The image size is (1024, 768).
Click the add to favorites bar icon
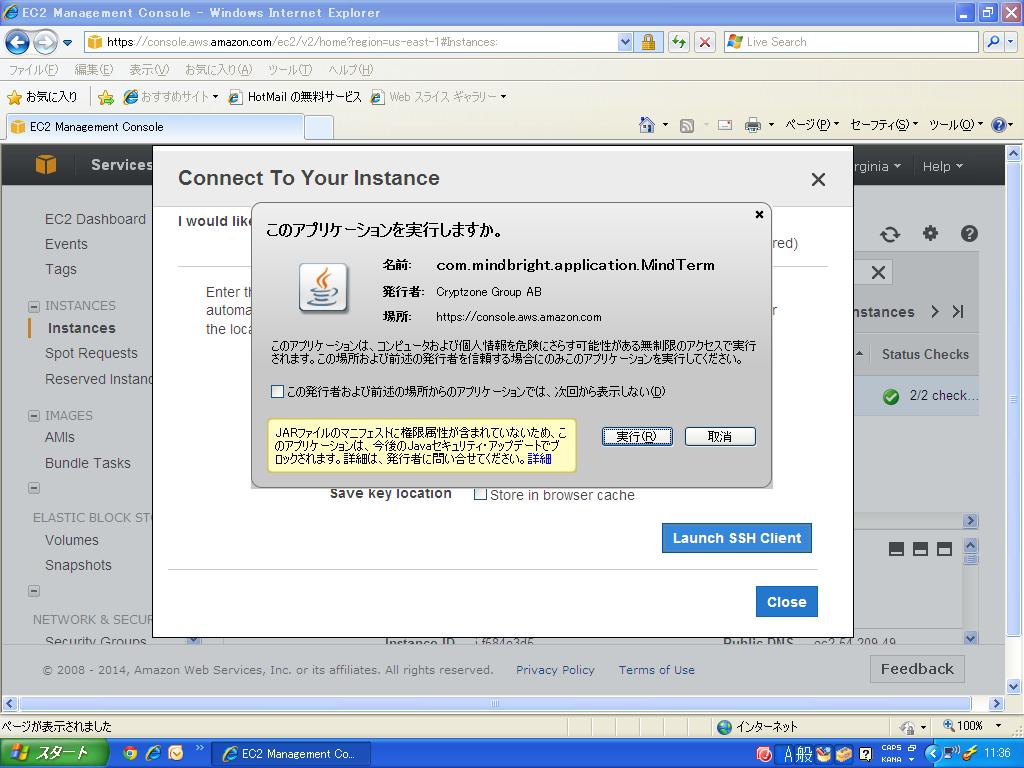pyautogui.click(x=105, y=97)
